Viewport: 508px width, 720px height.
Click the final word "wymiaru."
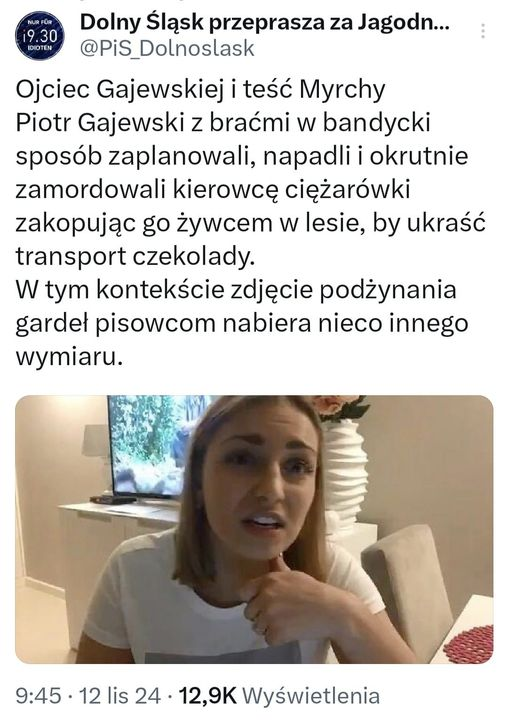pyautogui.click(x=70, y=358)
